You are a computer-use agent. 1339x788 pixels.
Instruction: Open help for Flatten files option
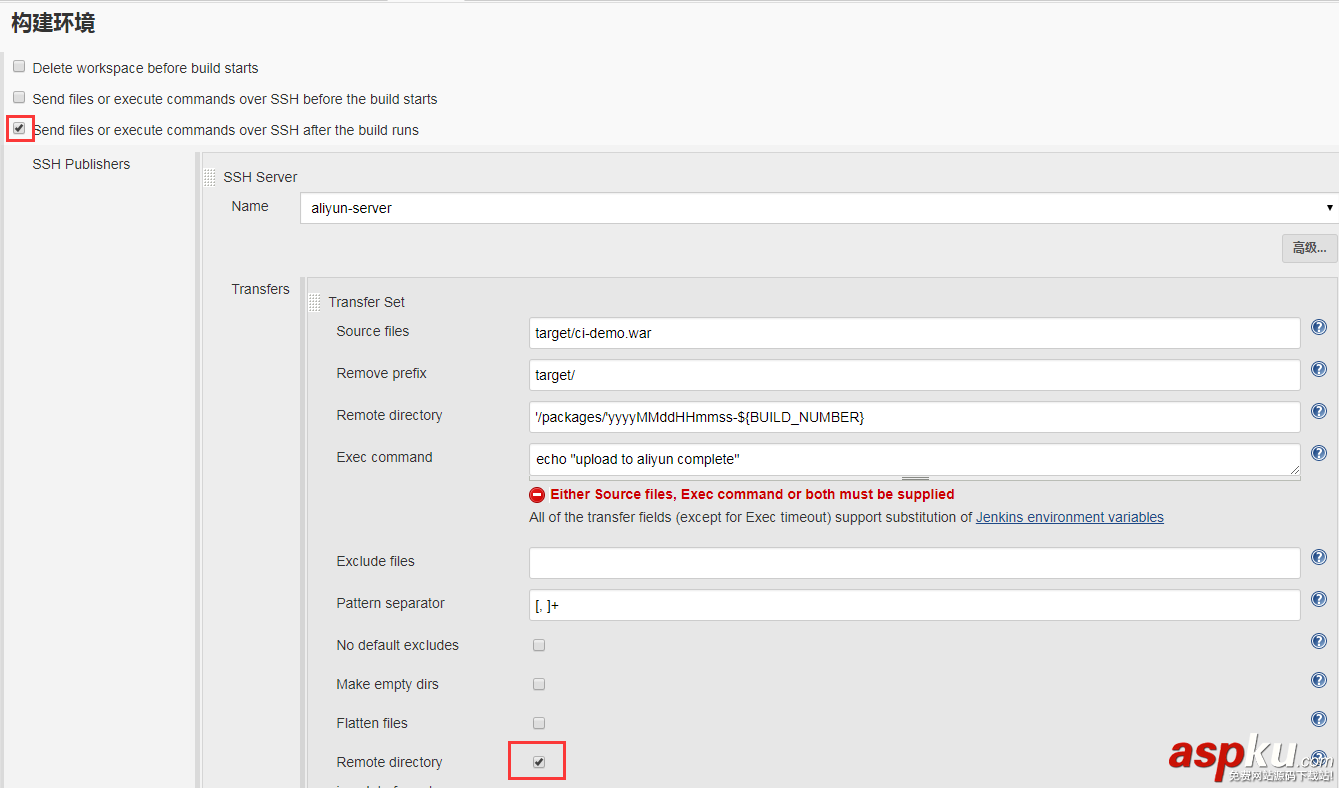1318,719
